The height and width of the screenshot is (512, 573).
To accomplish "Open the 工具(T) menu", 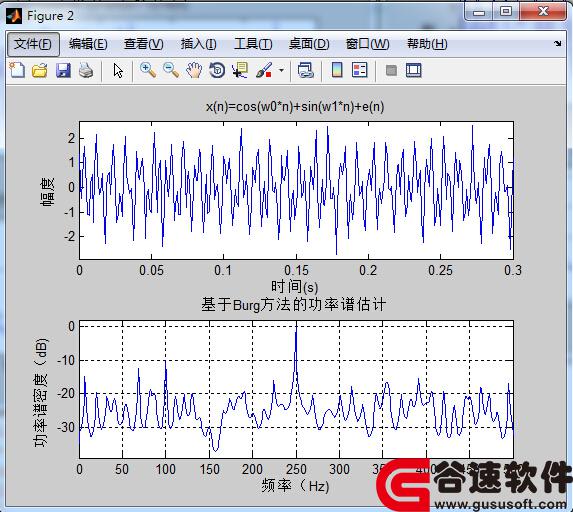I will (x=253, y=44).
